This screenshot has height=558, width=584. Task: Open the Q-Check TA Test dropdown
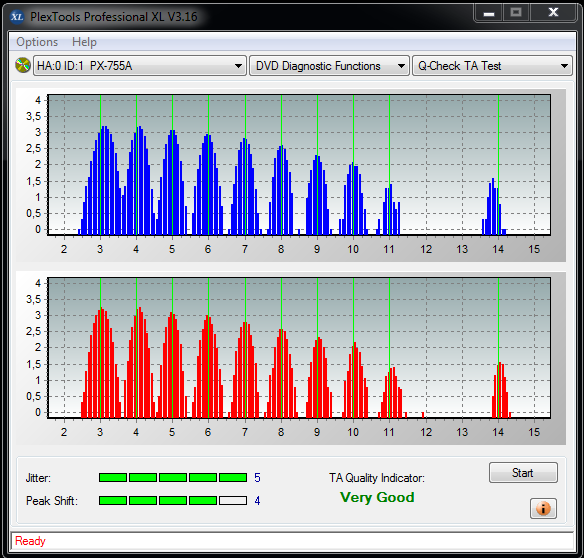coord(492,66)
